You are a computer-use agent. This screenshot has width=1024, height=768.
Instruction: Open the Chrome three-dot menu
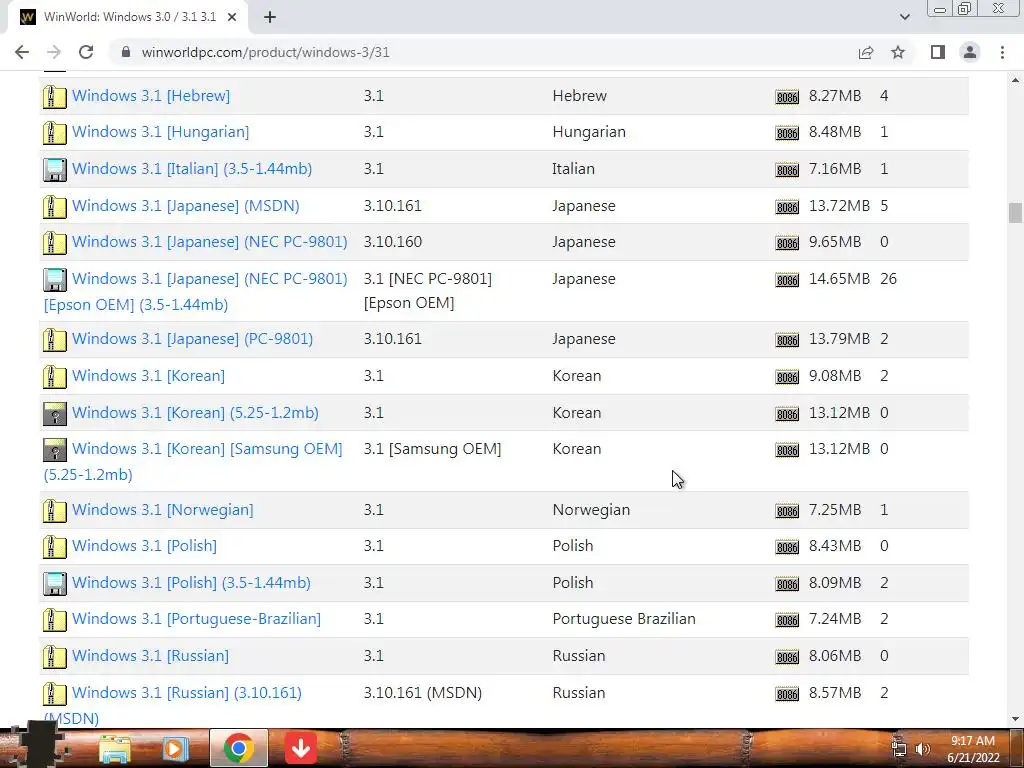coord(1002,52)
